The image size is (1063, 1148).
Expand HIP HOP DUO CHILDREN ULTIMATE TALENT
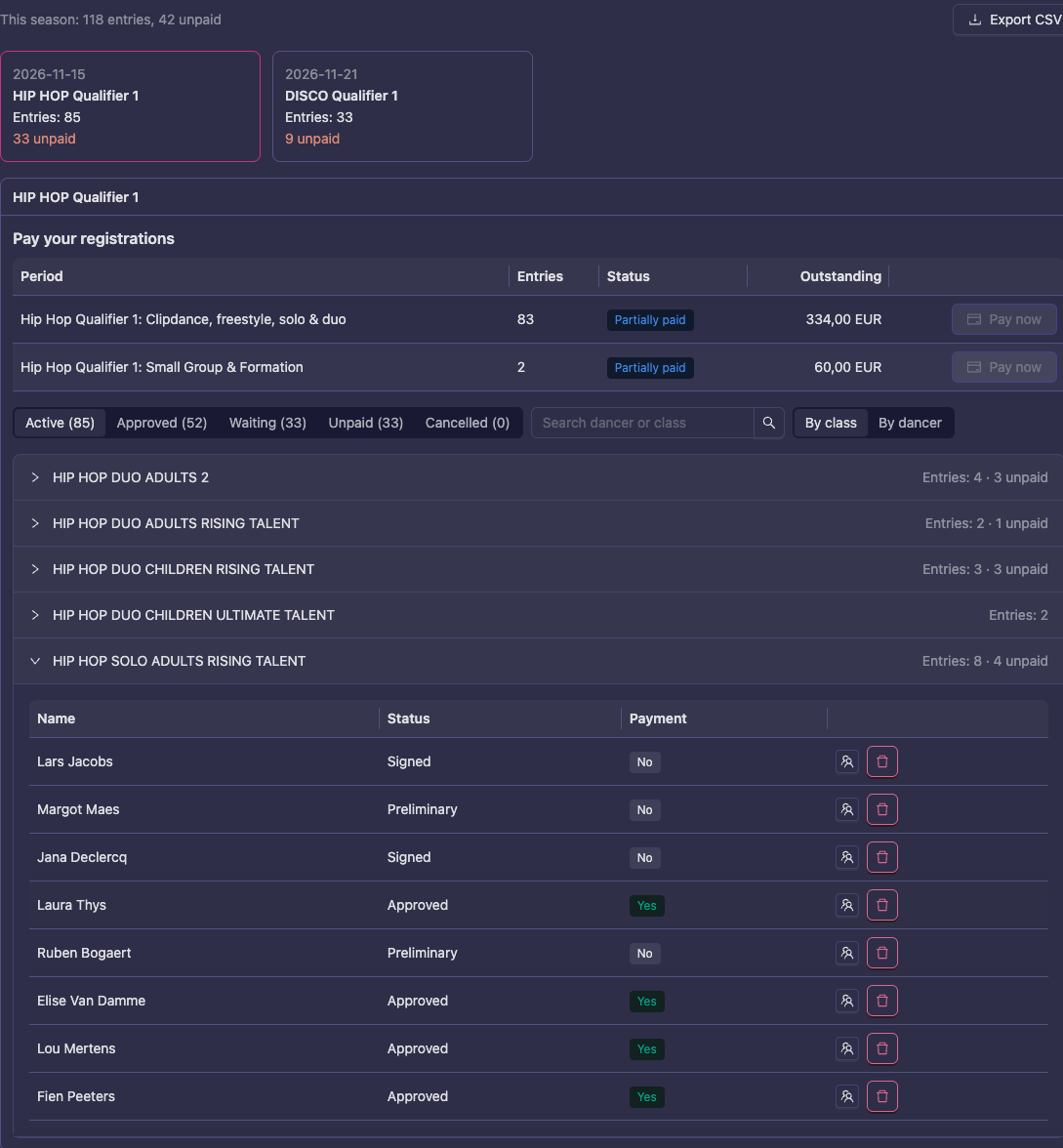click(x=538, y=615)
